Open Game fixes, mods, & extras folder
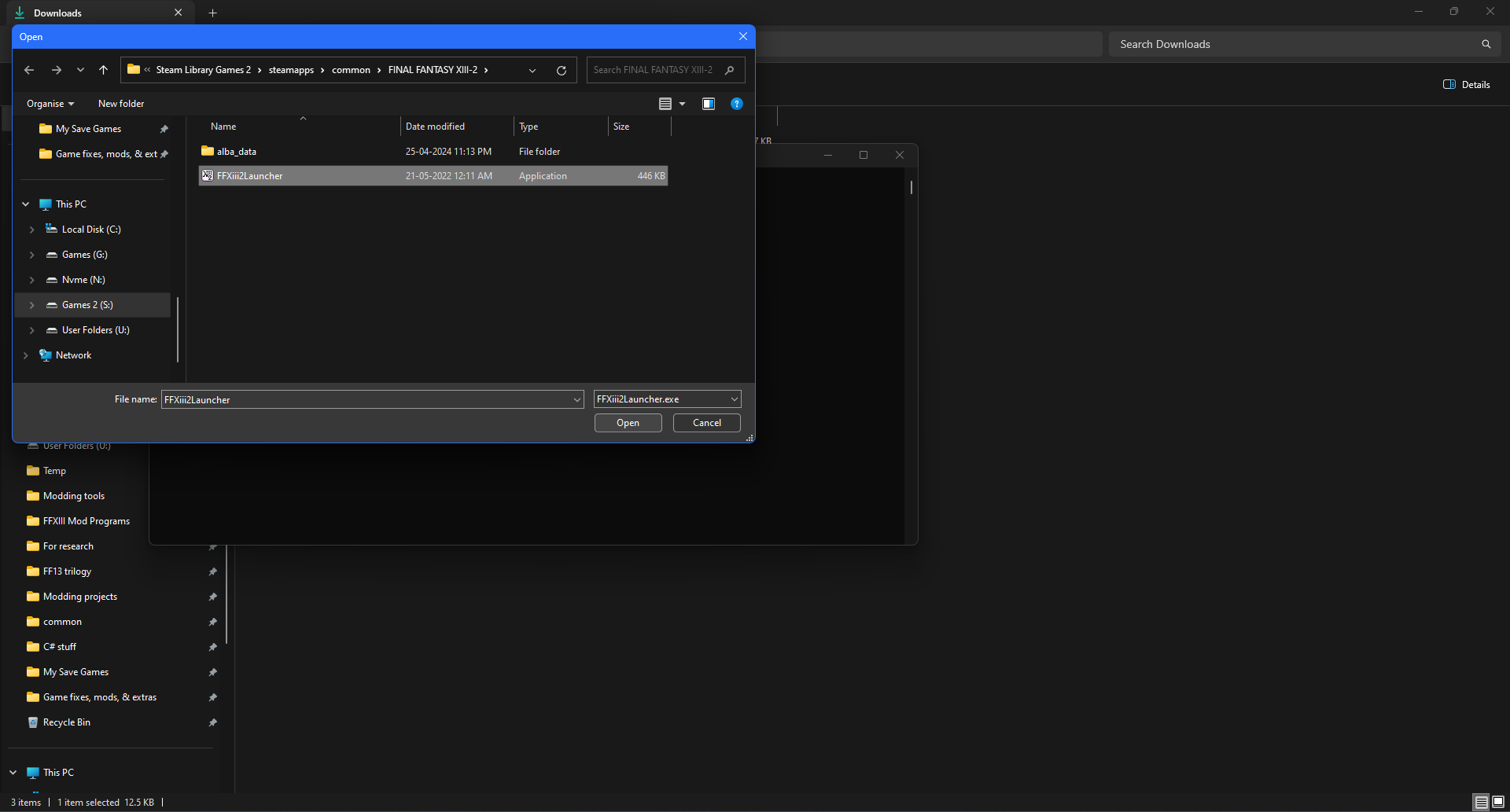The height and width of the screenshot is (812, 1510). 100,697
